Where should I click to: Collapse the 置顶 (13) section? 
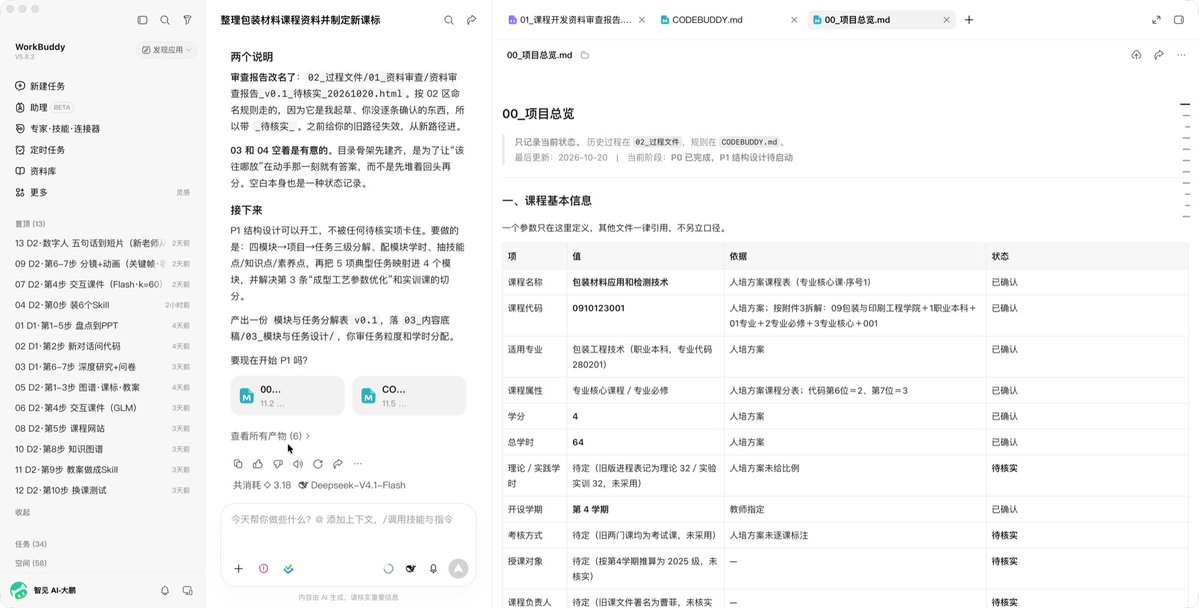[30, 223]
